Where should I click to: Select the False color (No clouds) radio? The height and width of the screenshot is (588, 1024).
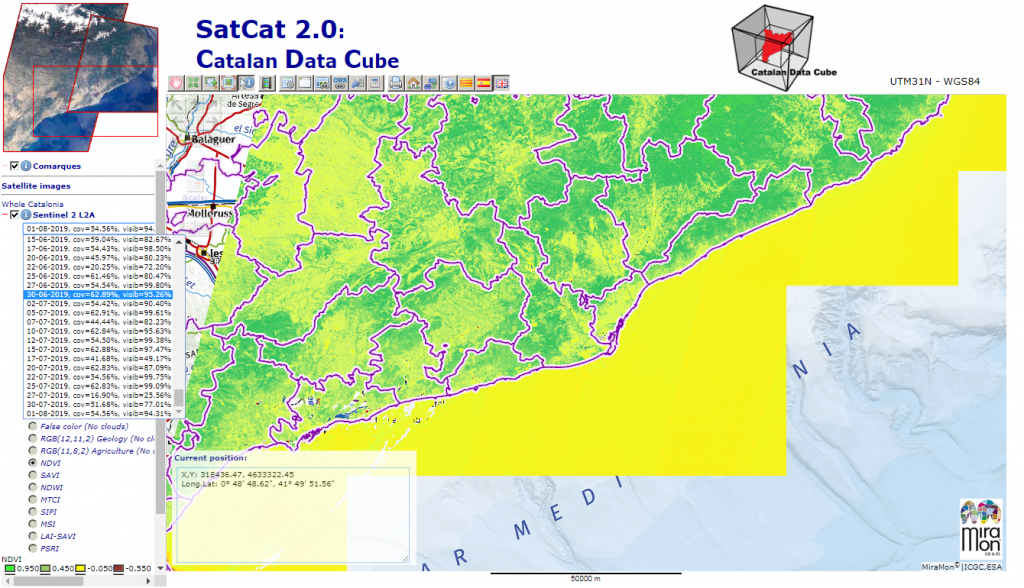33,426
